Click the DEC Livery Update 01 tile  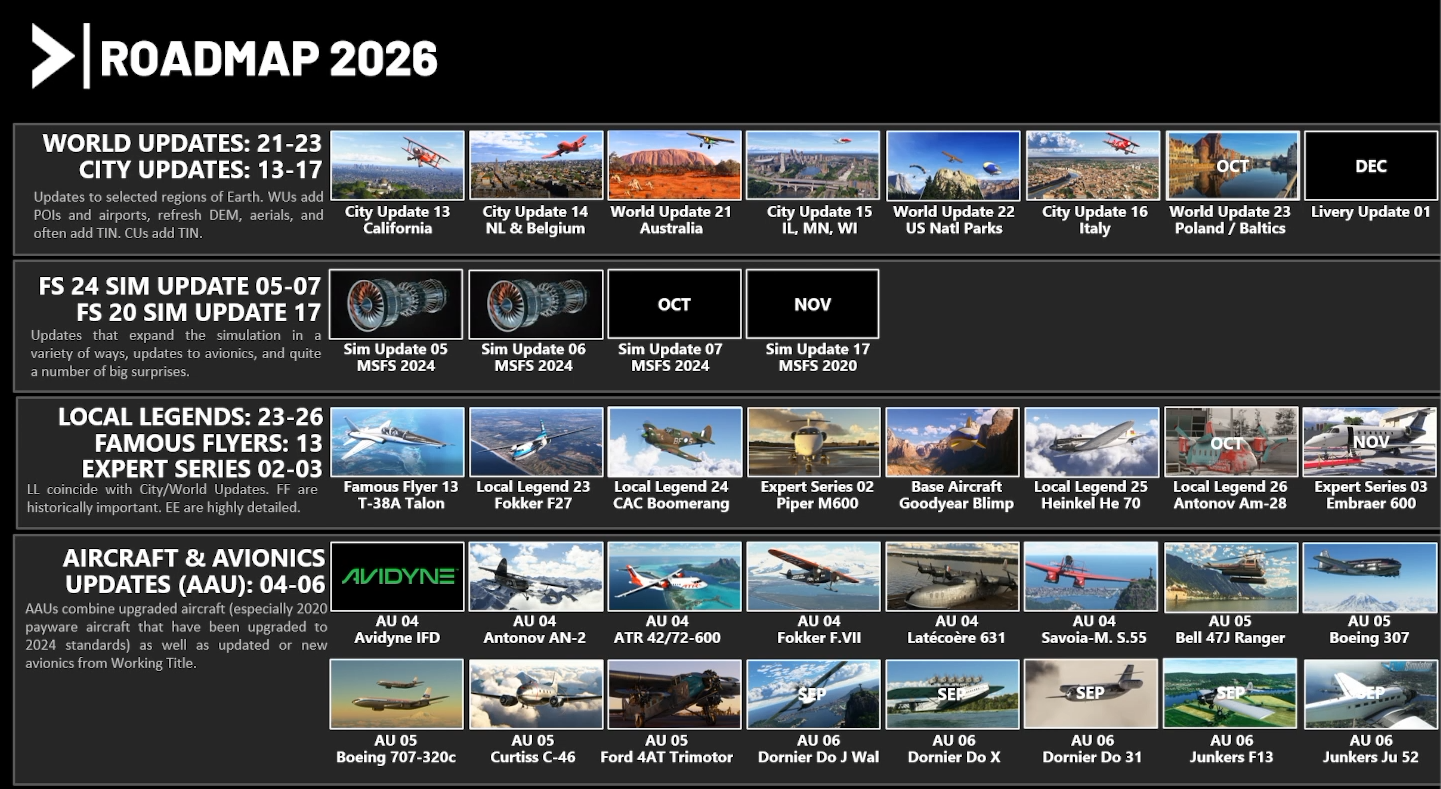[x=1370, y=165]
